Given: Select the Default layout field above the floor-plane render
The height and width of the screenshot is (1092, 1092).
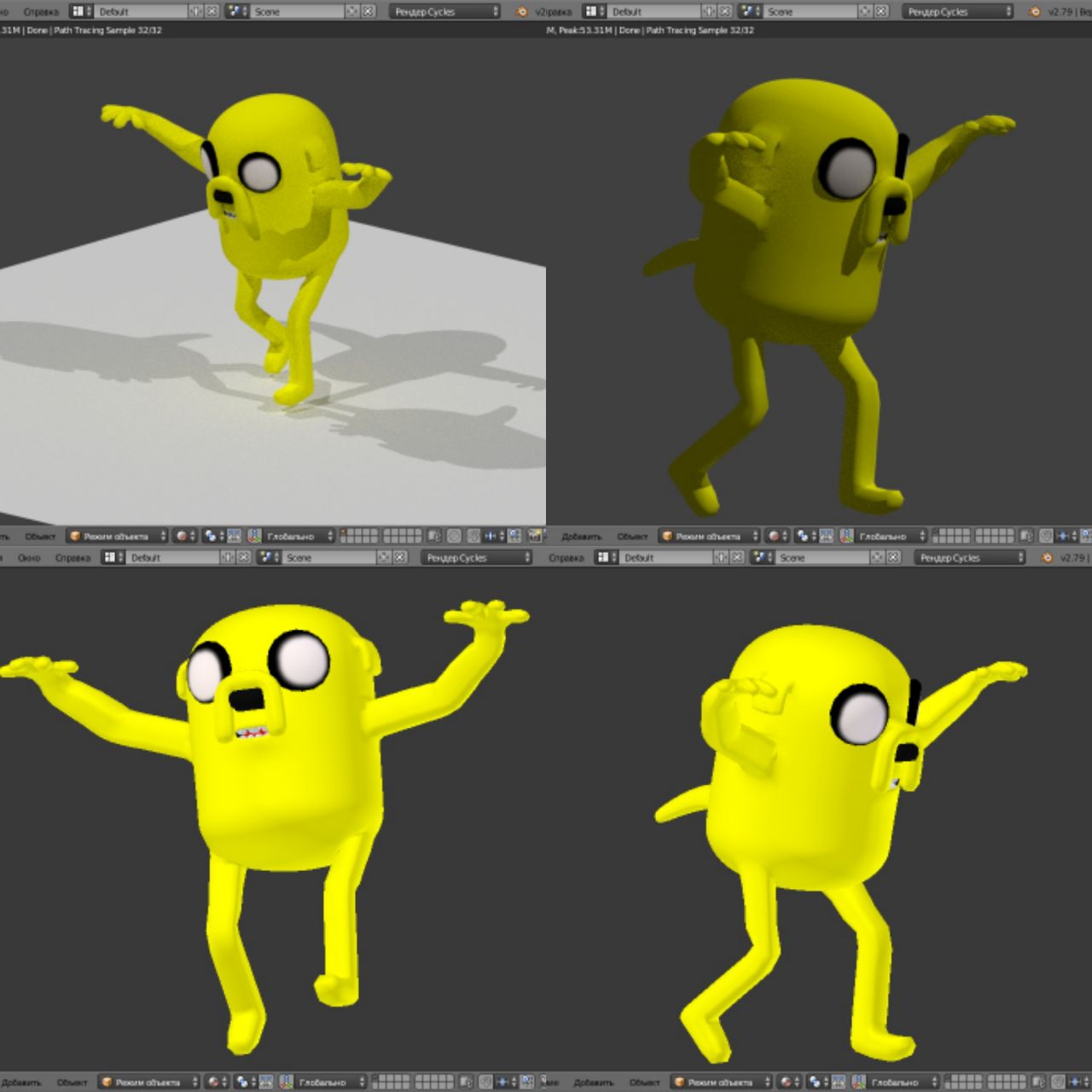Looking at the screenshot, I should (141, 12).
